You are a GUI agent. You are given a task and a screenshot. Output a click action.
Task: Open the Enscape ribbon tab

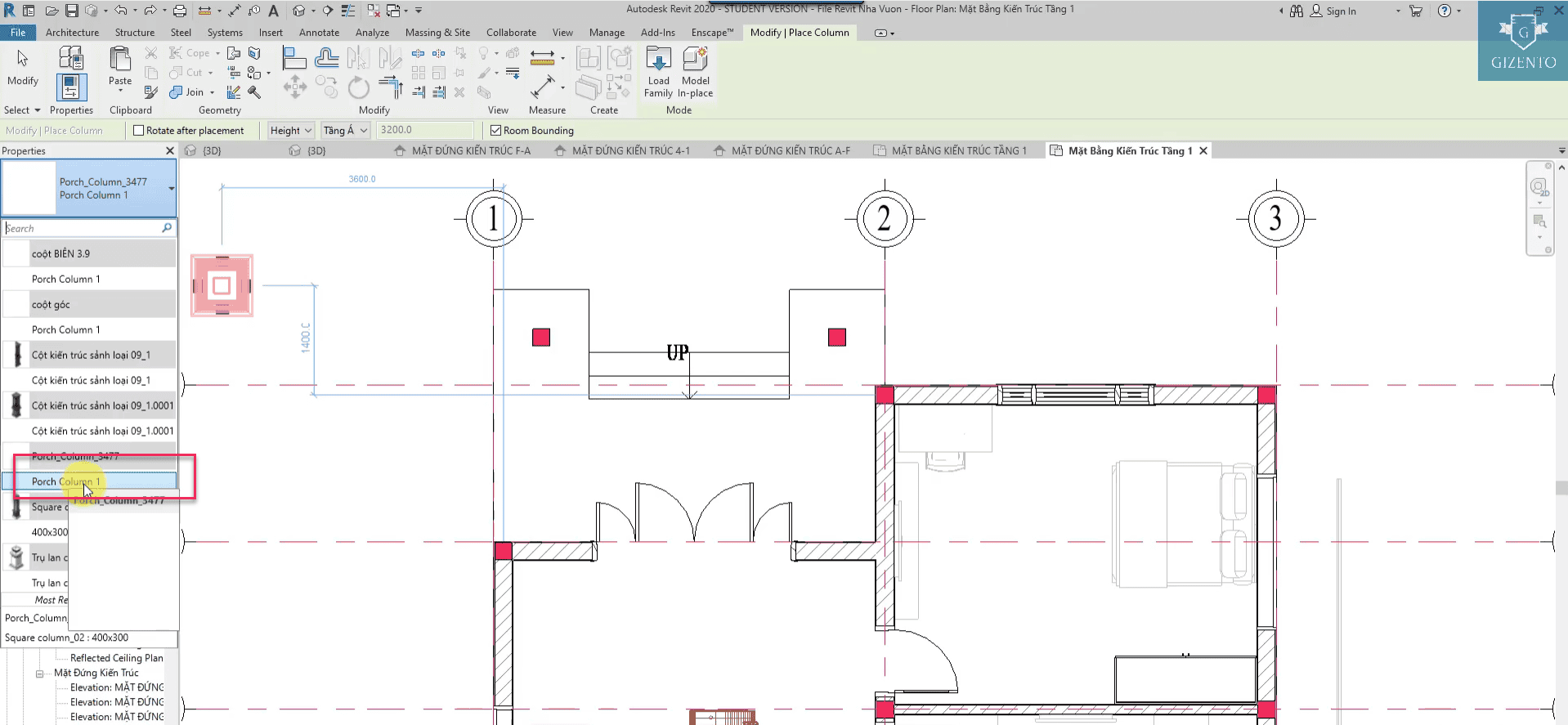pyautogui.click(x=712, y=33)
